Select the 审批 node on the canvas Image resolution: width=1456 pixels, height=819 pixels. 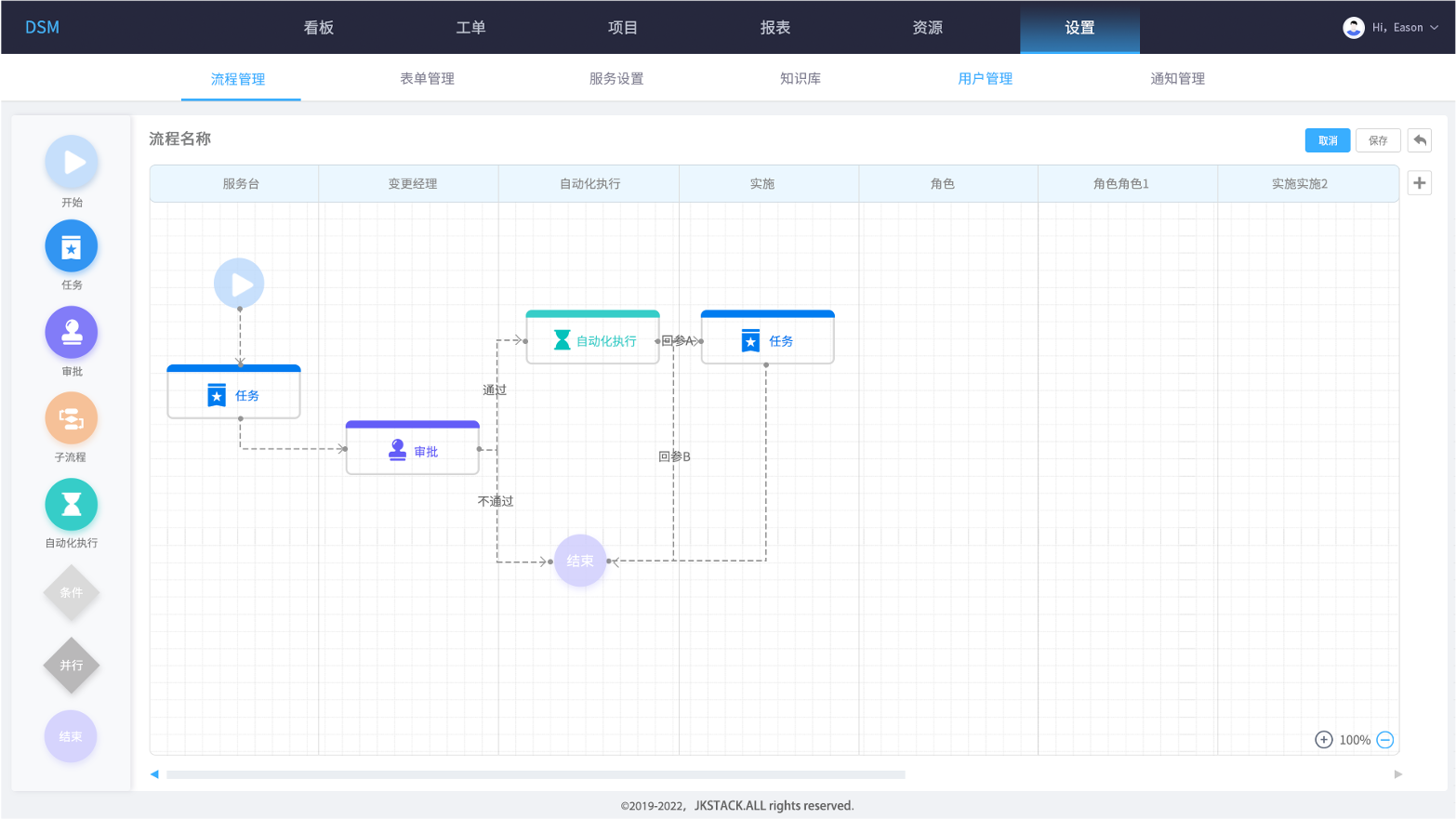pos(413,450)
